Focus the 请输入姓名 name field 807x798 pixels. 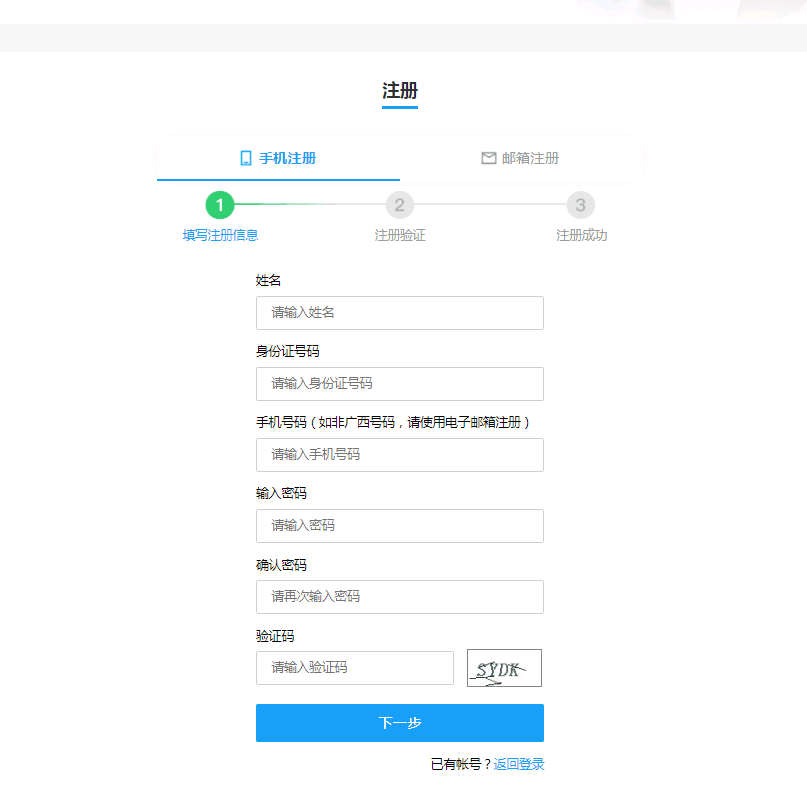[x=399, y=313]
